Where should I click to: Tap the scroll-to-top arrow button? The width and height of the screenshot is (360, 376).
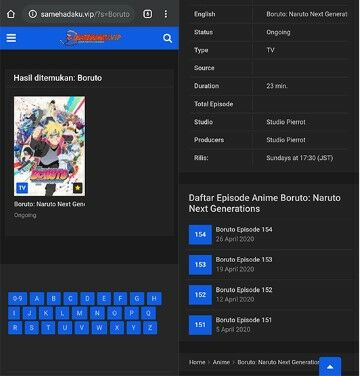point(330,367)
